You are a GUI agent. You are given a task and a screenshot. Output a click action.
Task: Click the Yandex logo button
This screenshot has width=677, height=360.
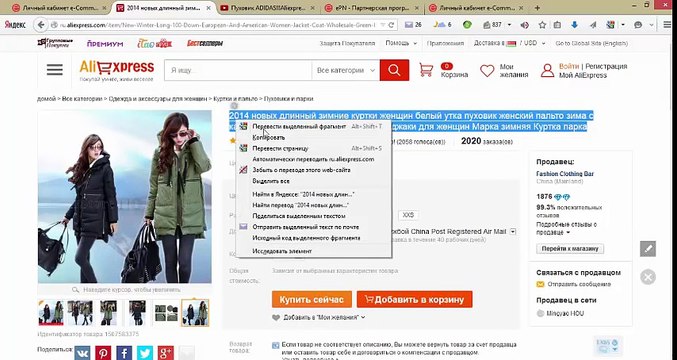15,25
